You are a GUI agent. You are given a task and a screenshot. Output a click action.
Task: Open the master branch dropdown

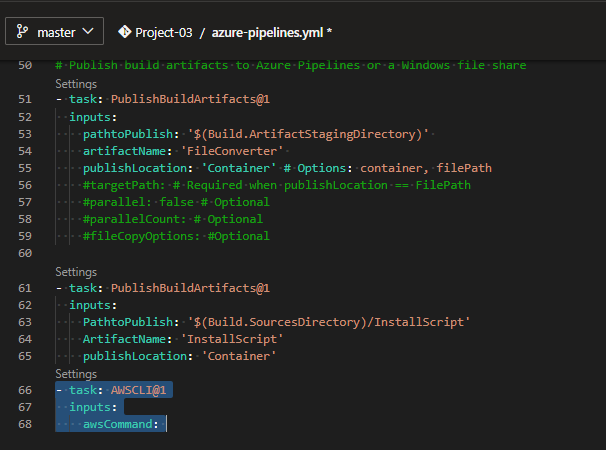click(55, 32)
